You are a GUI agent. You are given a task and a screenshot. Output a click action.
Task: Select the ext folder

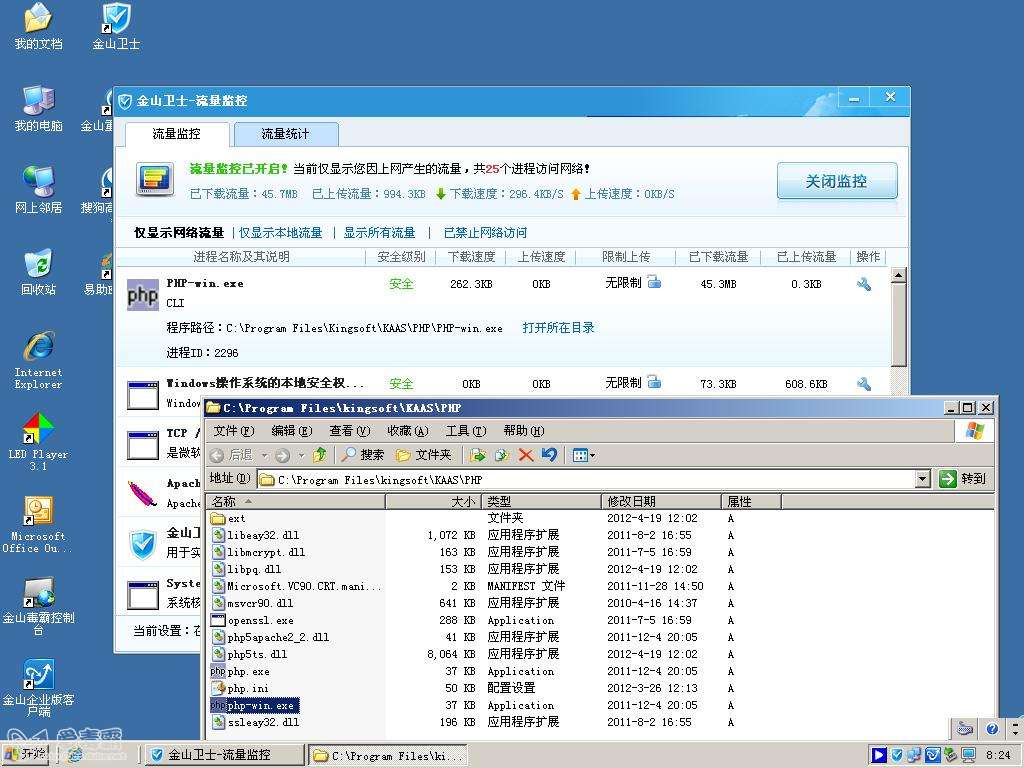coord(229,519)
